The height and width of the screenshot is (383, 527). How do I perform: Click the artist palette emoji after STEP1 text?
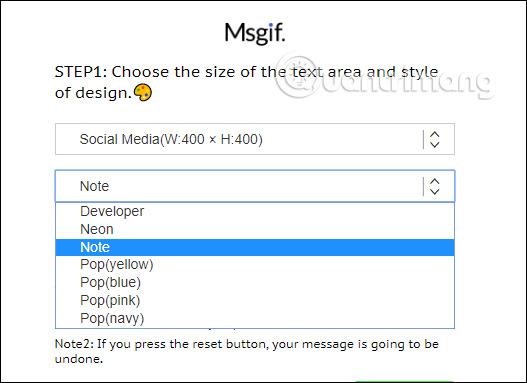coord(143,92)
